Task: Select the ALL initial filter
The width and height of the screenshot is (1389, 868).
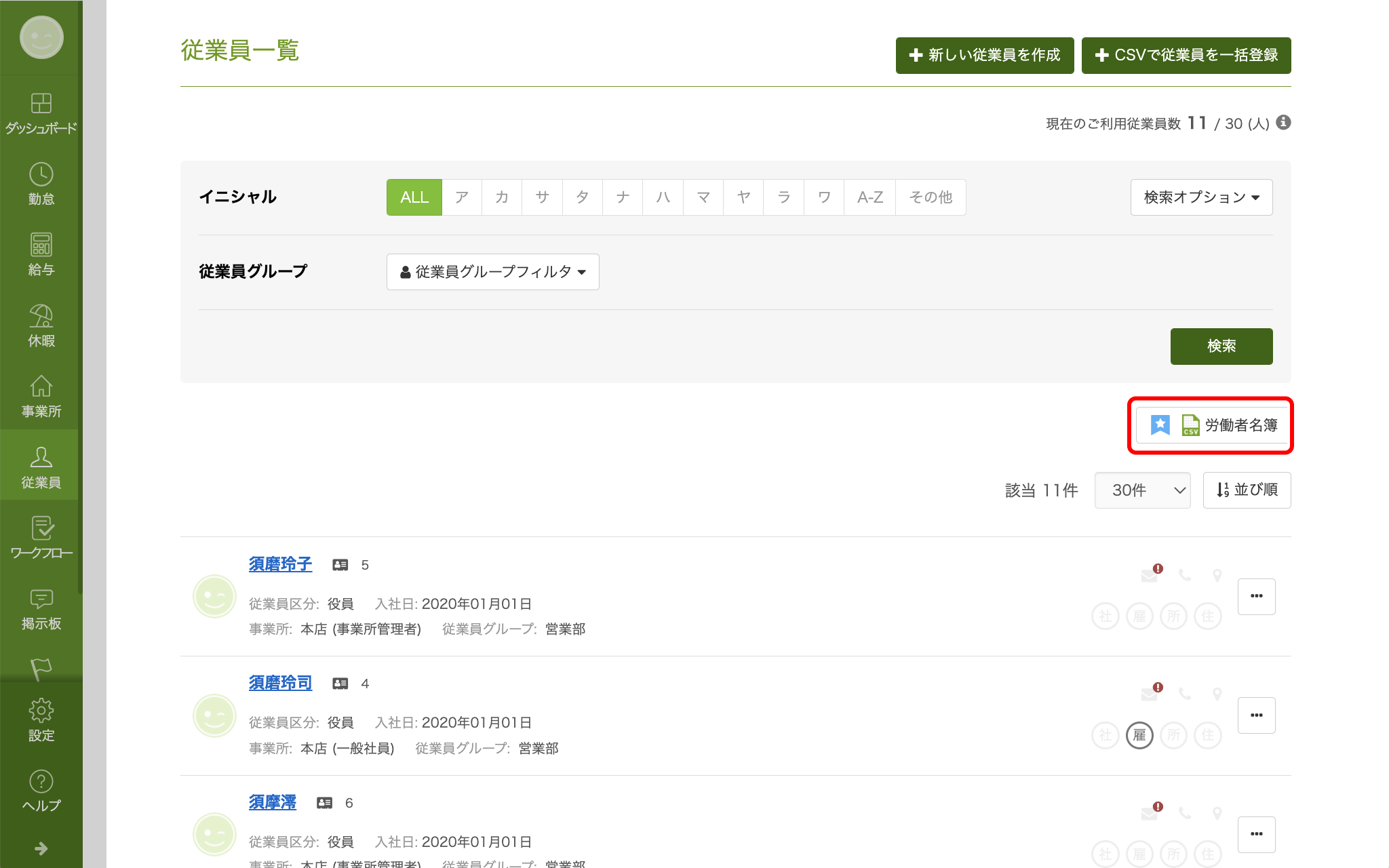Action: pyautogui.click(x=414, y=197)
